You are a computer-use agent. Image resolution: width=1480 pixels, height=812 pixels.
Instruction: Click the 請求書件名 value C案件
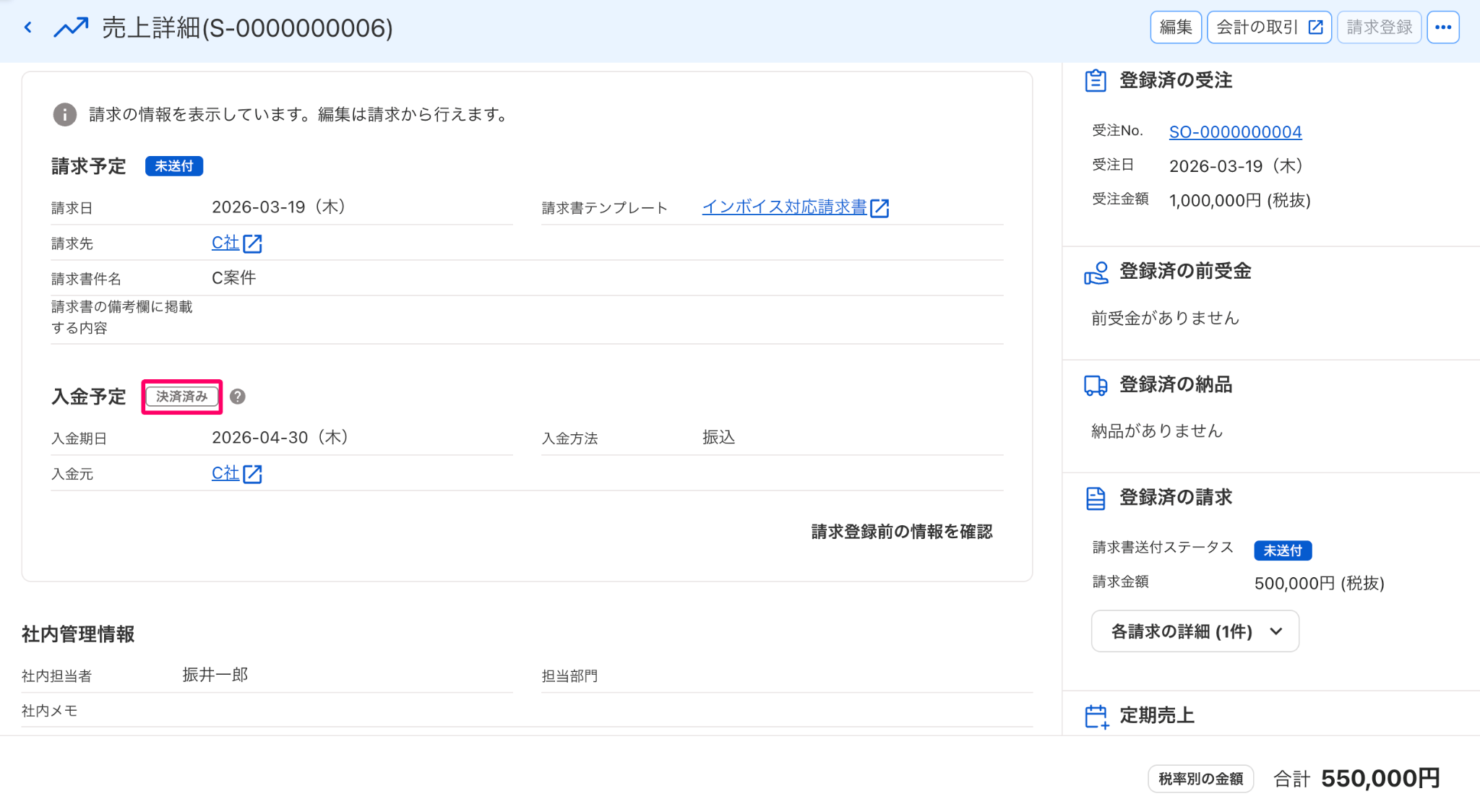[233, 278]
